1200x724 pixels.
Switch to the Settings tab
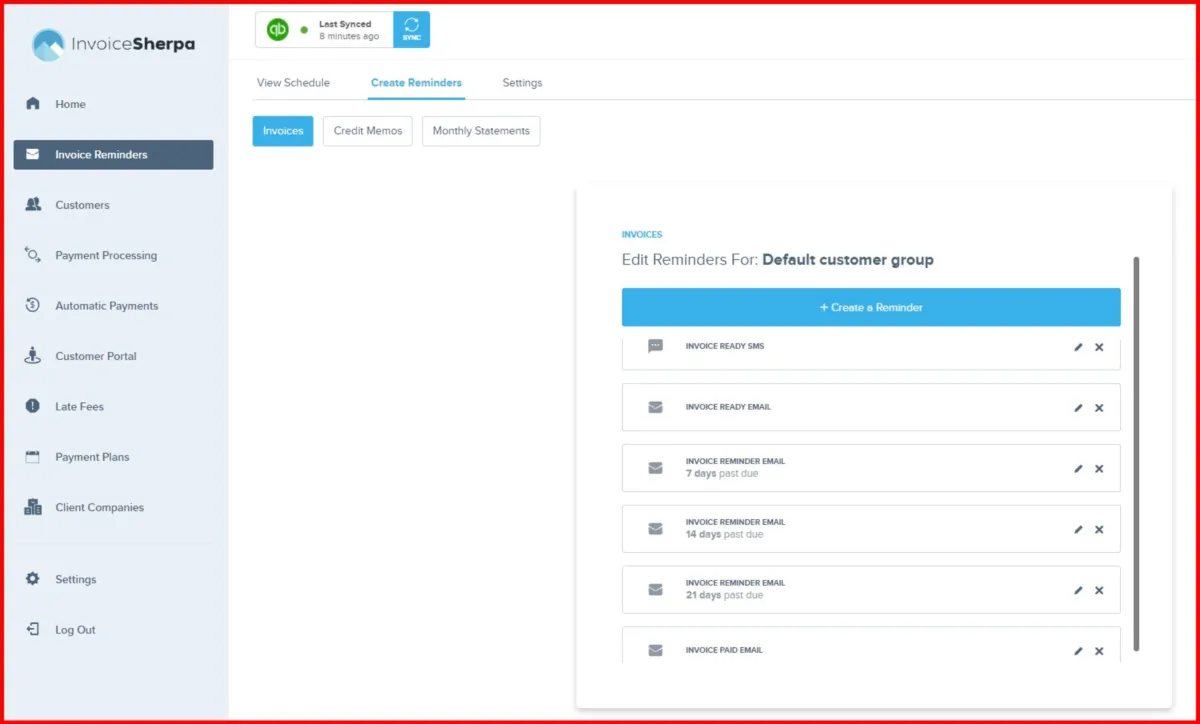coord(522,83)
